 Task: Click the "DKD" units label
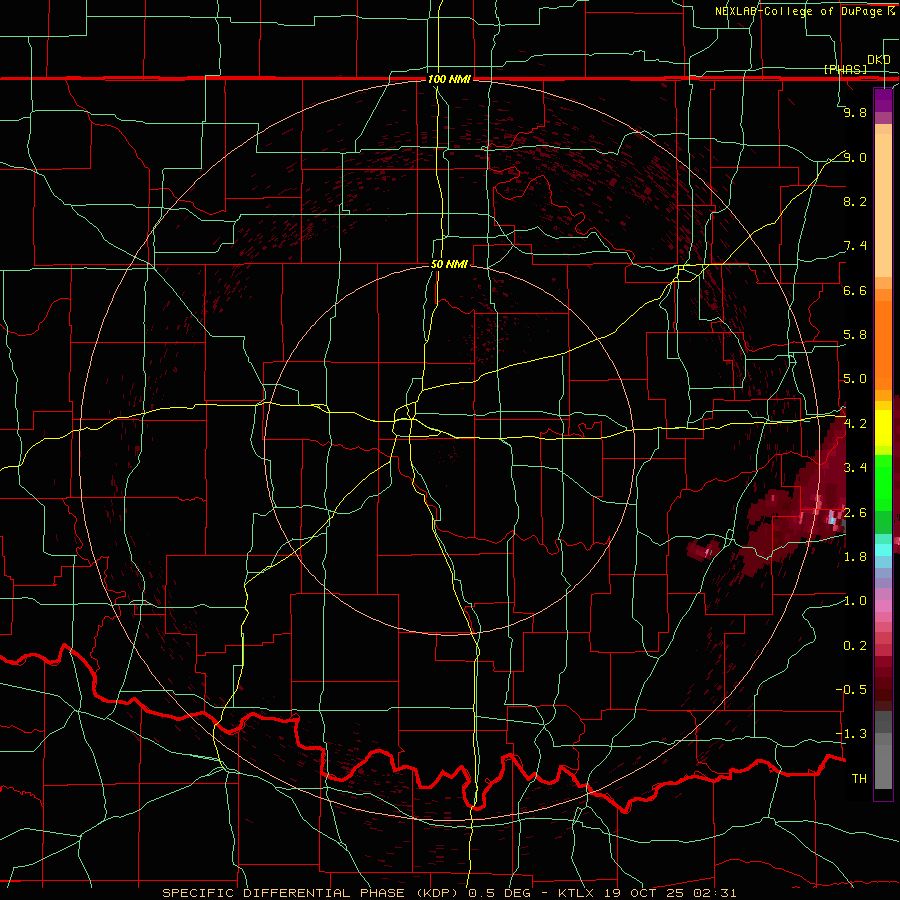(879, 60)
